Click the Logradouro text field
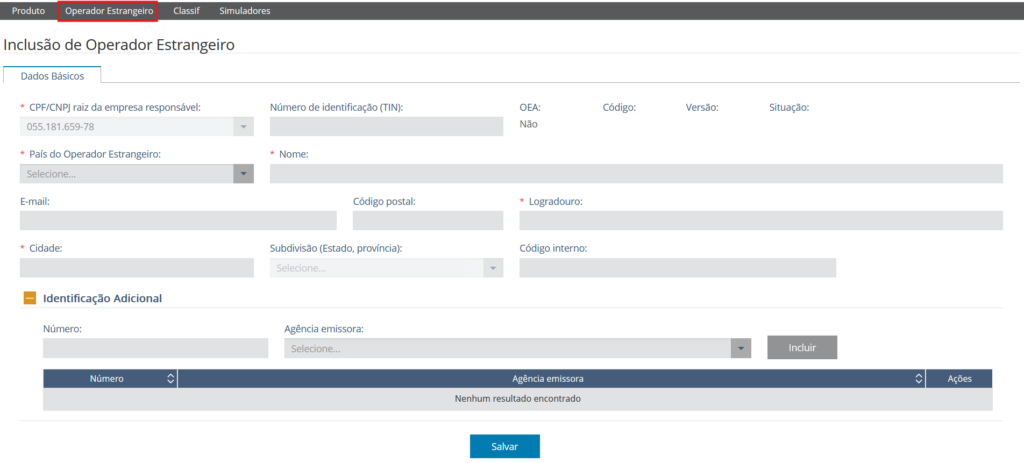Screen dimensions: 1024x463 tap(760, 221)
